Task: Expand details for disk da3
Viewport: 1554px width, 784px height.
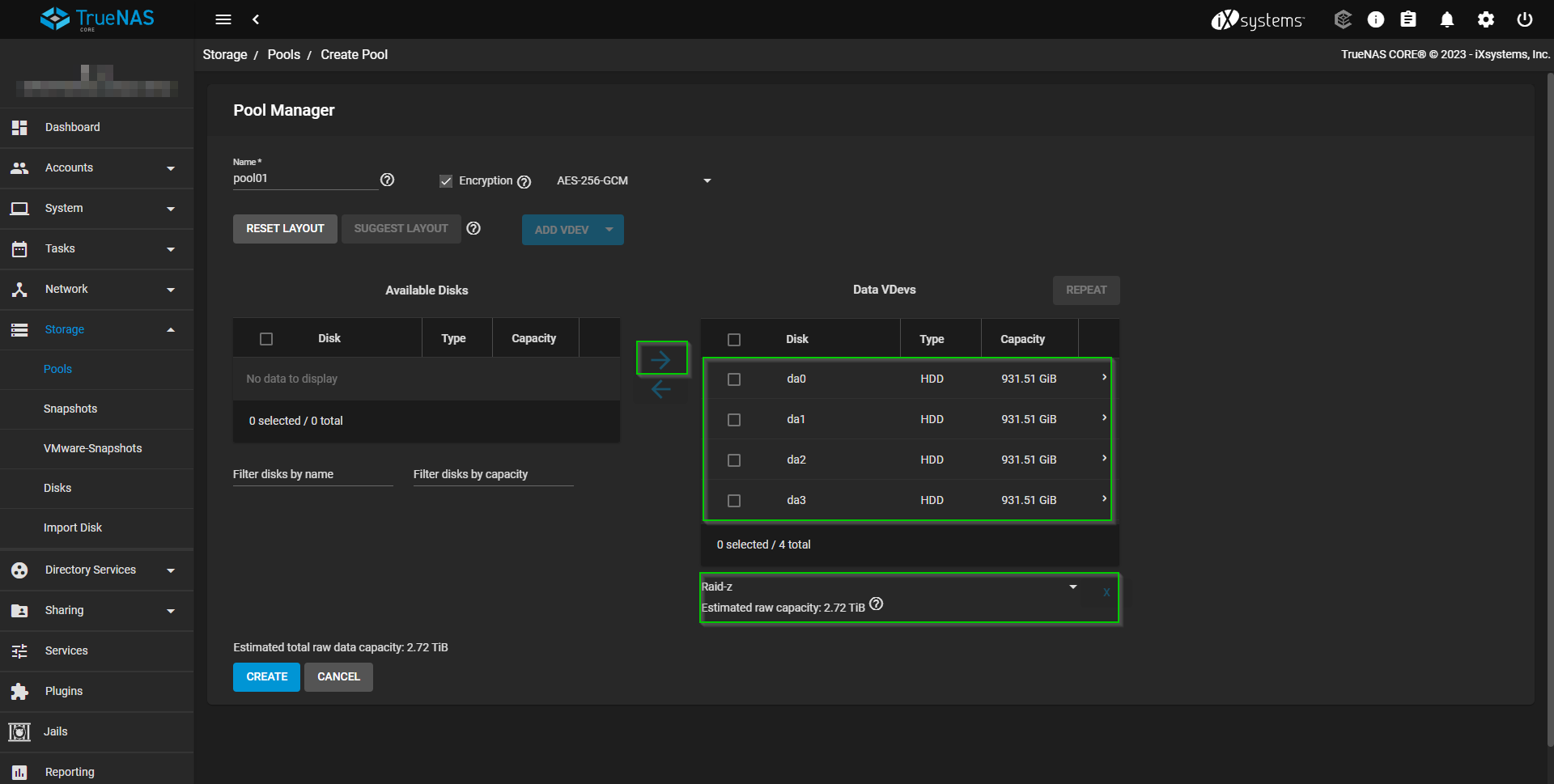Action: click(x=1104, y=499)
